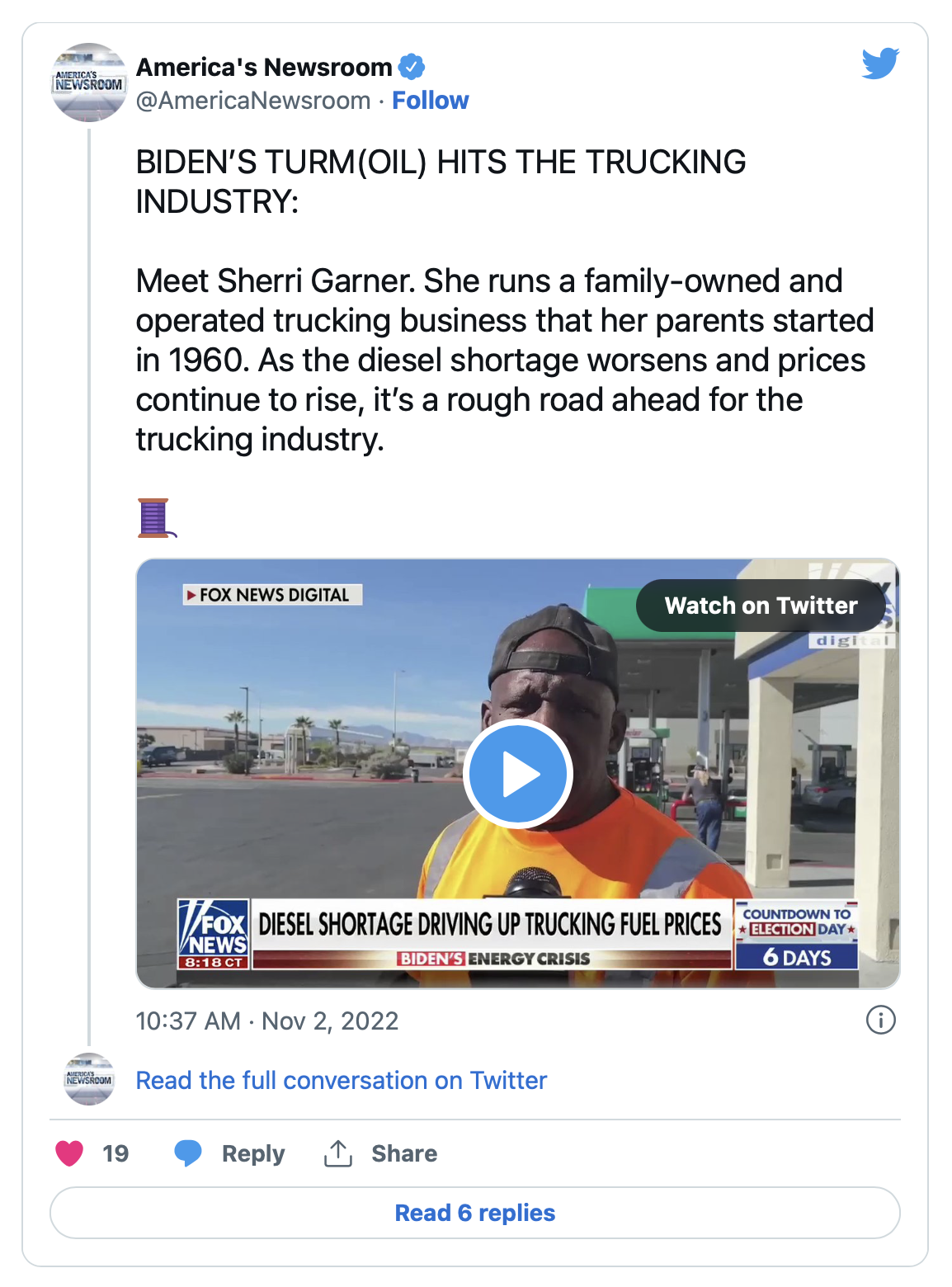Click the Read 6 replies button
Image resolution: width=952 pixels, height=1287 pixels.
475,1213
